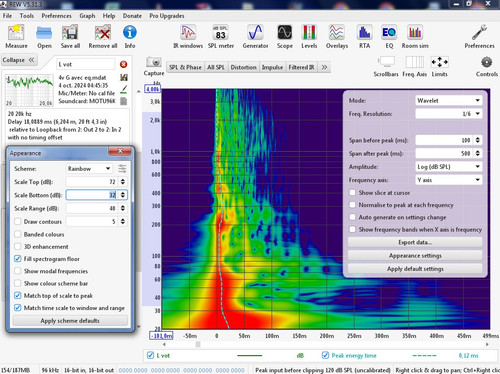Open the Donate menu item
Image resolution: width=500 pixels, height=374 pixels.
click(132, 16)
